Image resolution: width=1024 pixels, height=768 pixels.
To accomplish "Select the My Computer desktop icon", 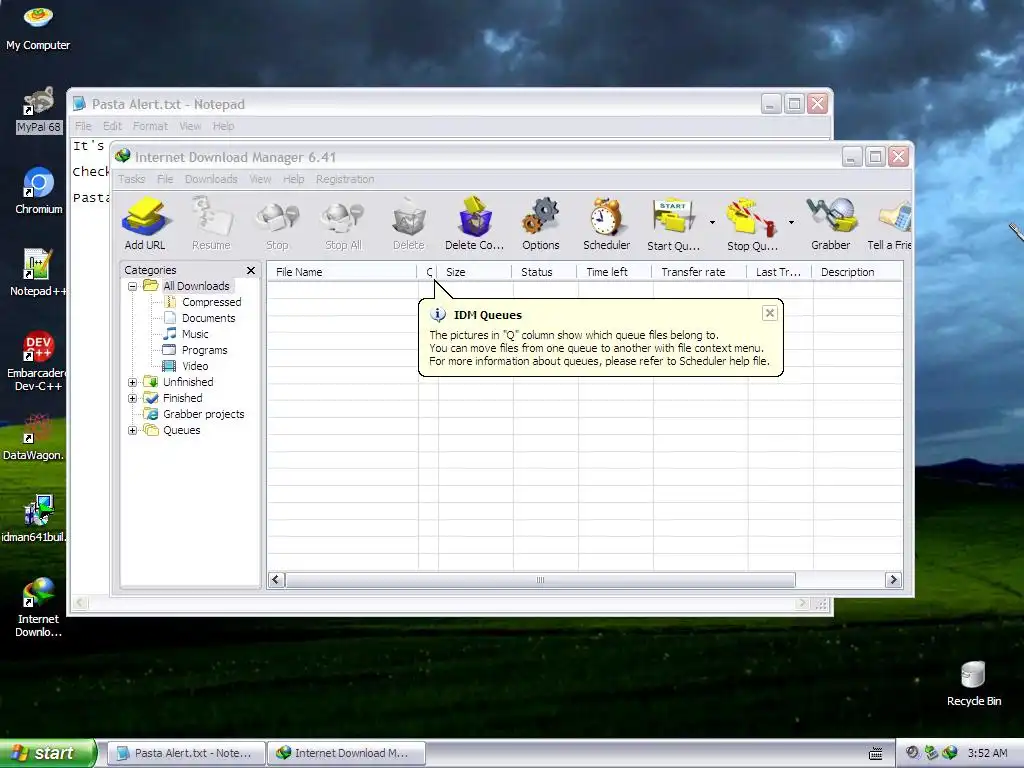I will tap(38, 27).
